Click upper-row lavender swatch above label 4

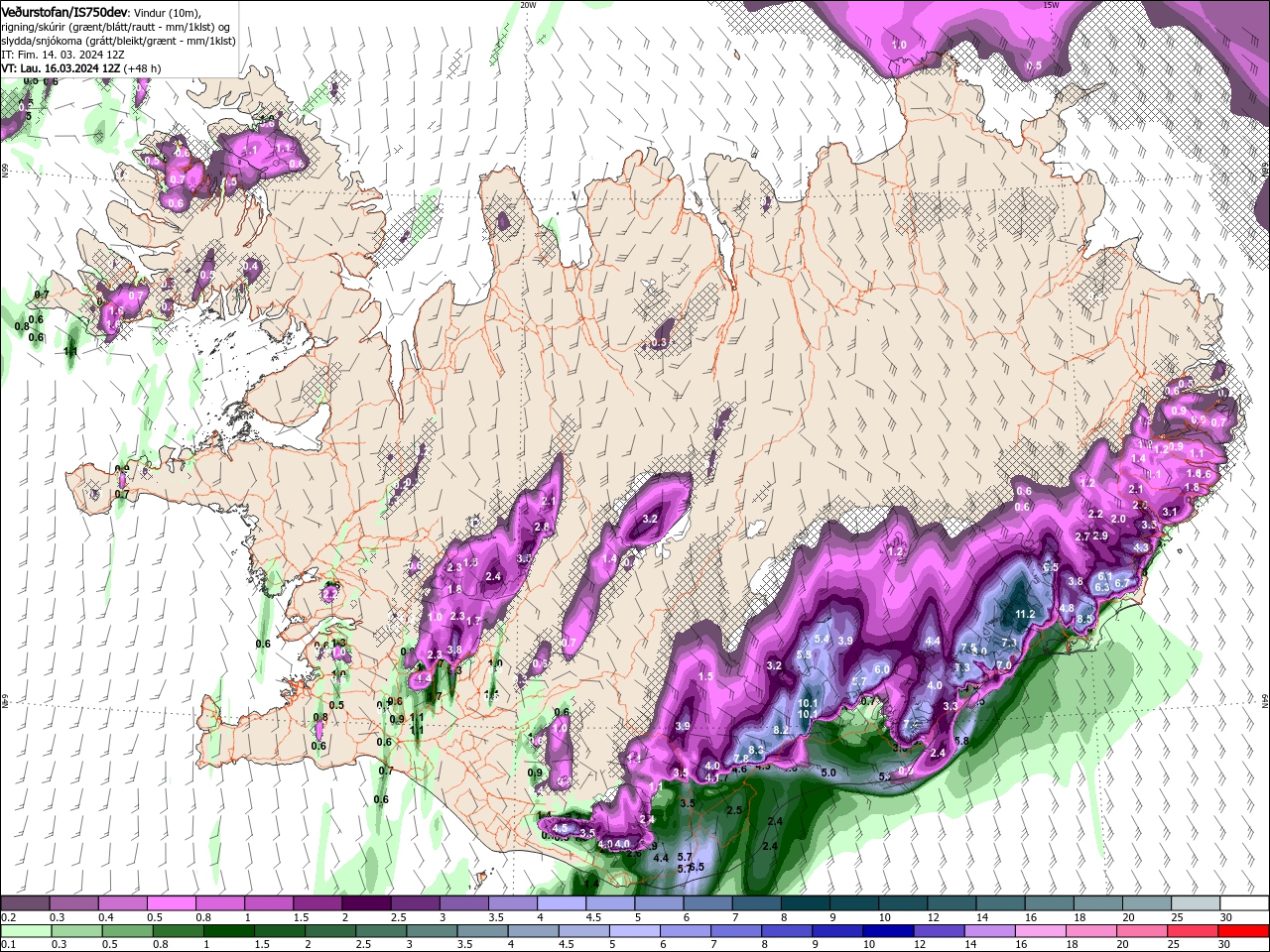[x=562, y=903]
